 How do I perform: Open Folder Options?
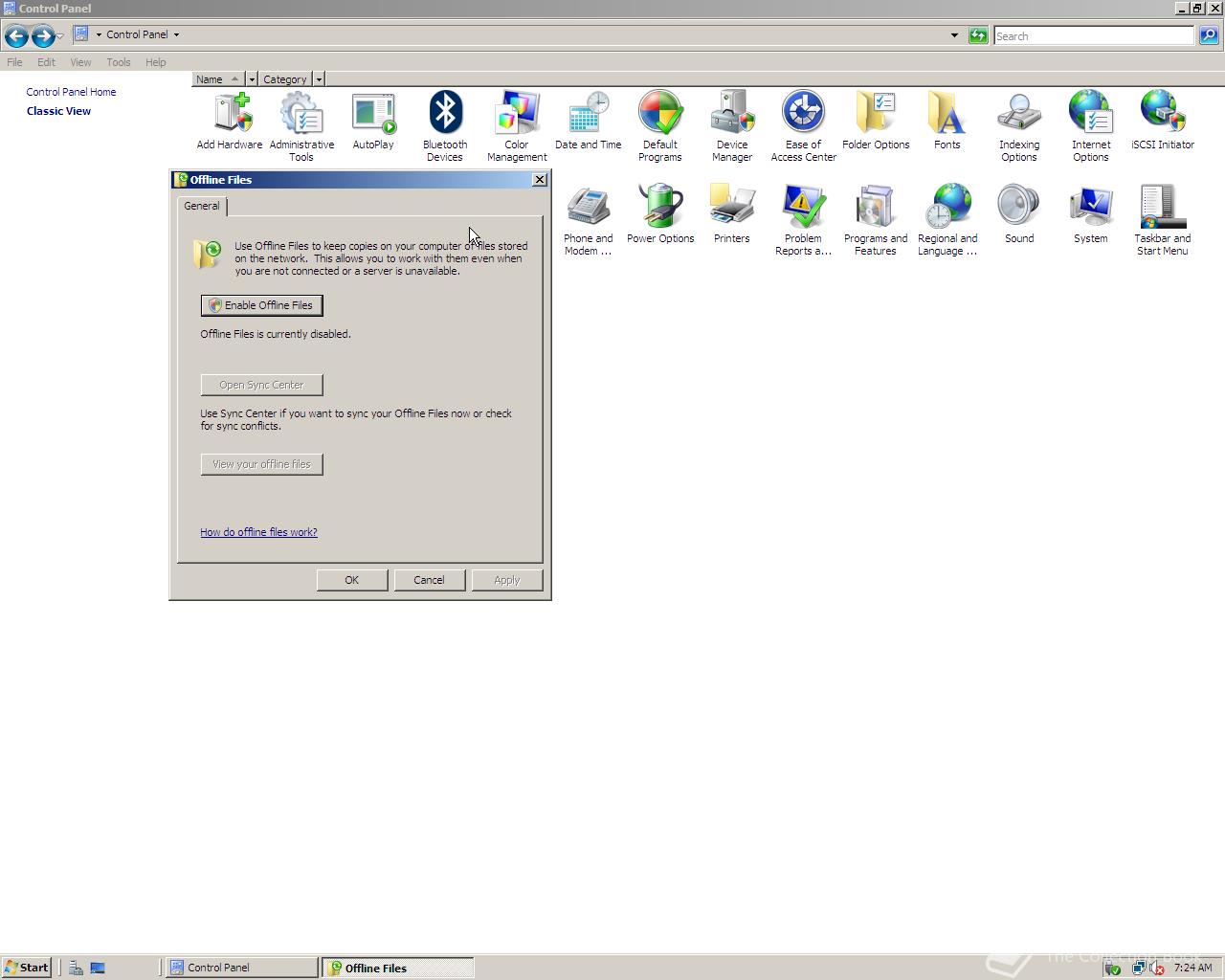point(876,121)
